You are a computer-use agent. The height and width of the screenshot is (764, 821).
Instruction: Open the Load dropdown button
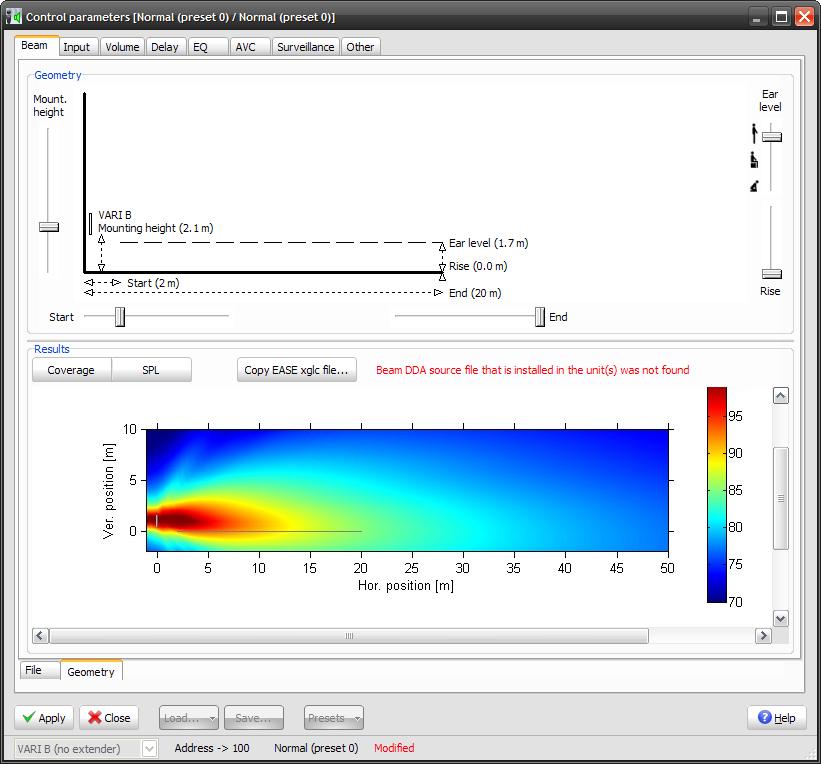[188, 717]
